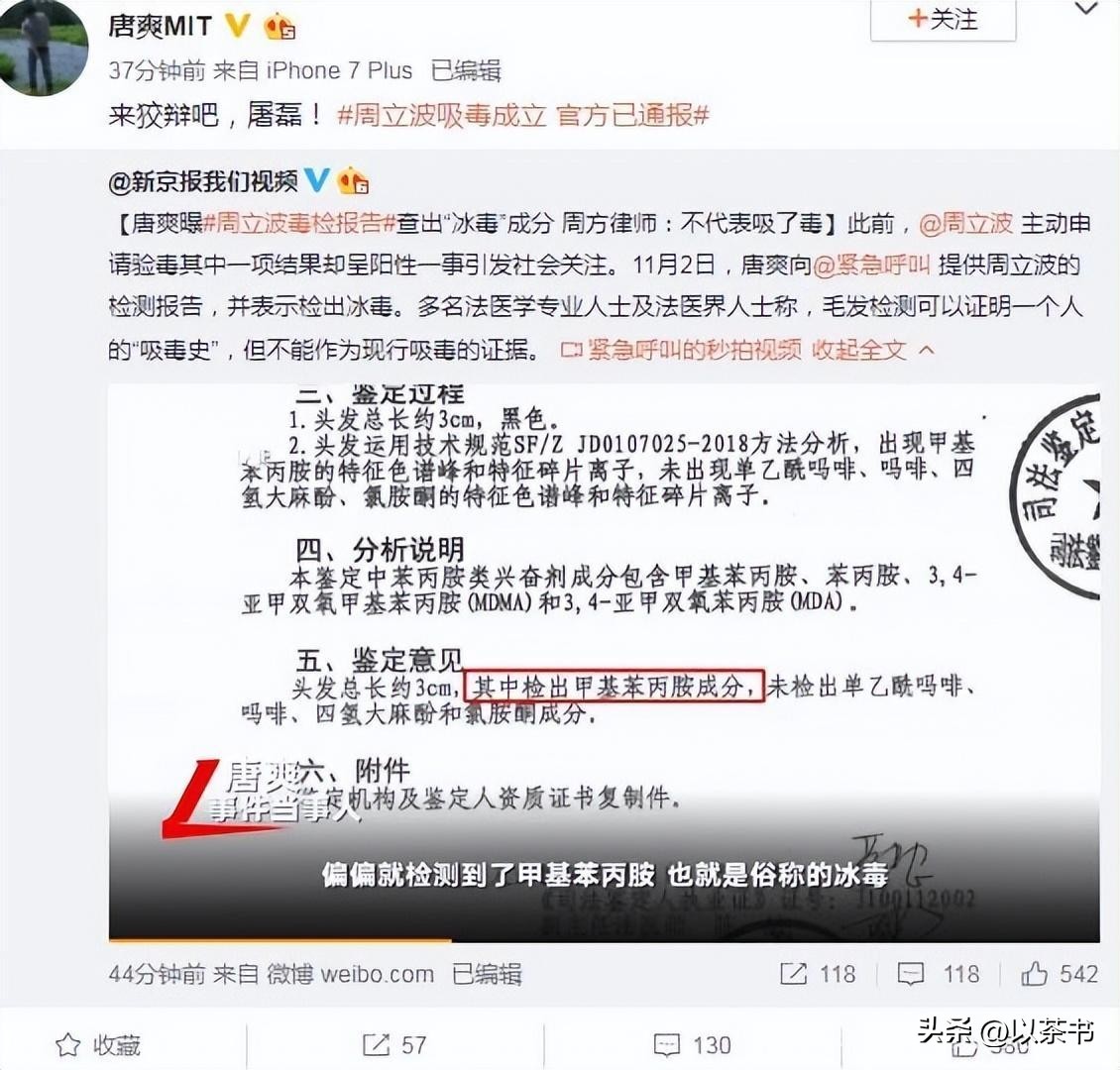Open 唐爽MIT profile avatar
This screenshot has width=1120, height=1070.
(45, 47)
